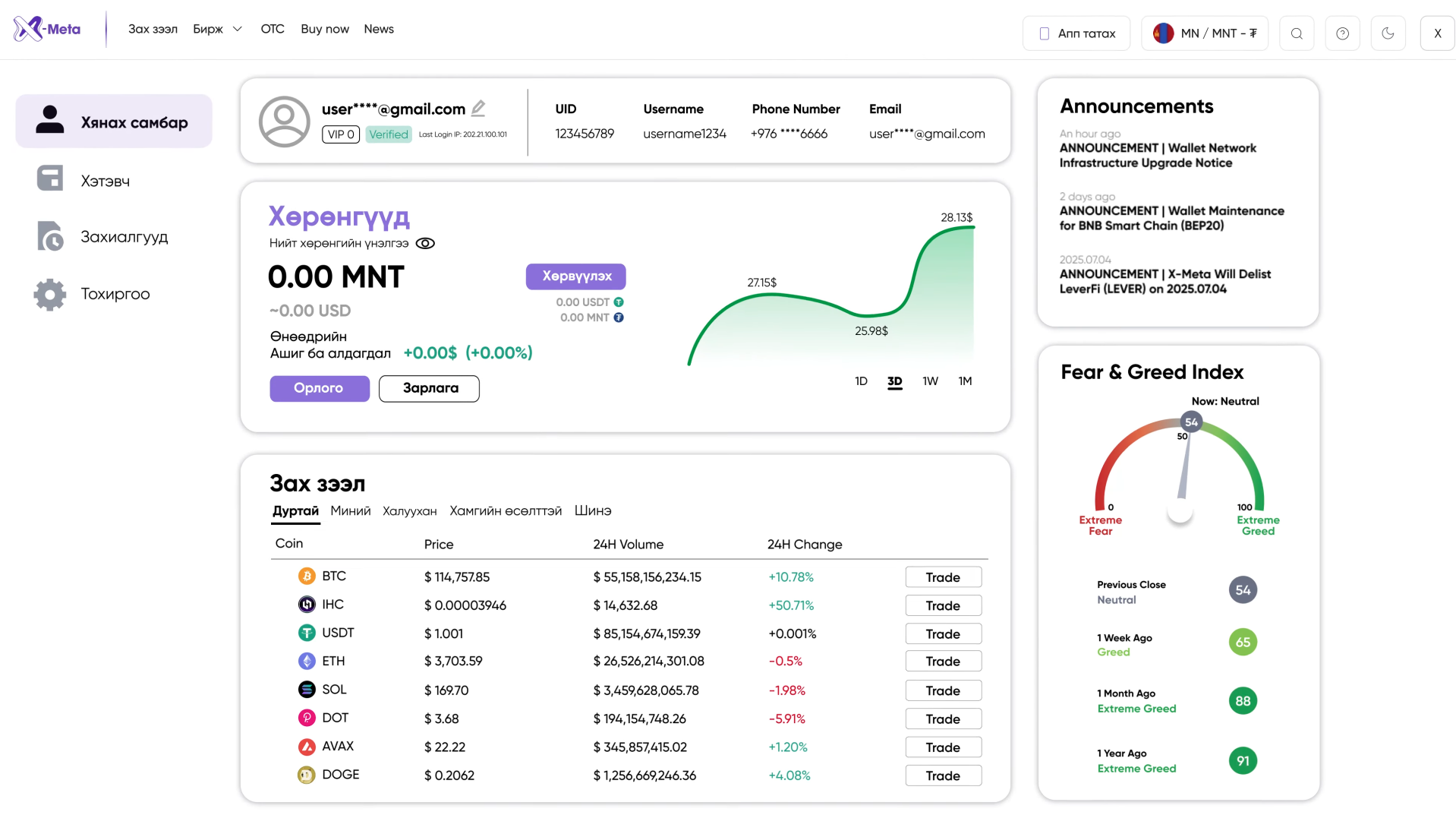Click the orders icon beside Захиалгууд
The height and width of the screenshot is (815, 1456).
(x=50, y=236)
